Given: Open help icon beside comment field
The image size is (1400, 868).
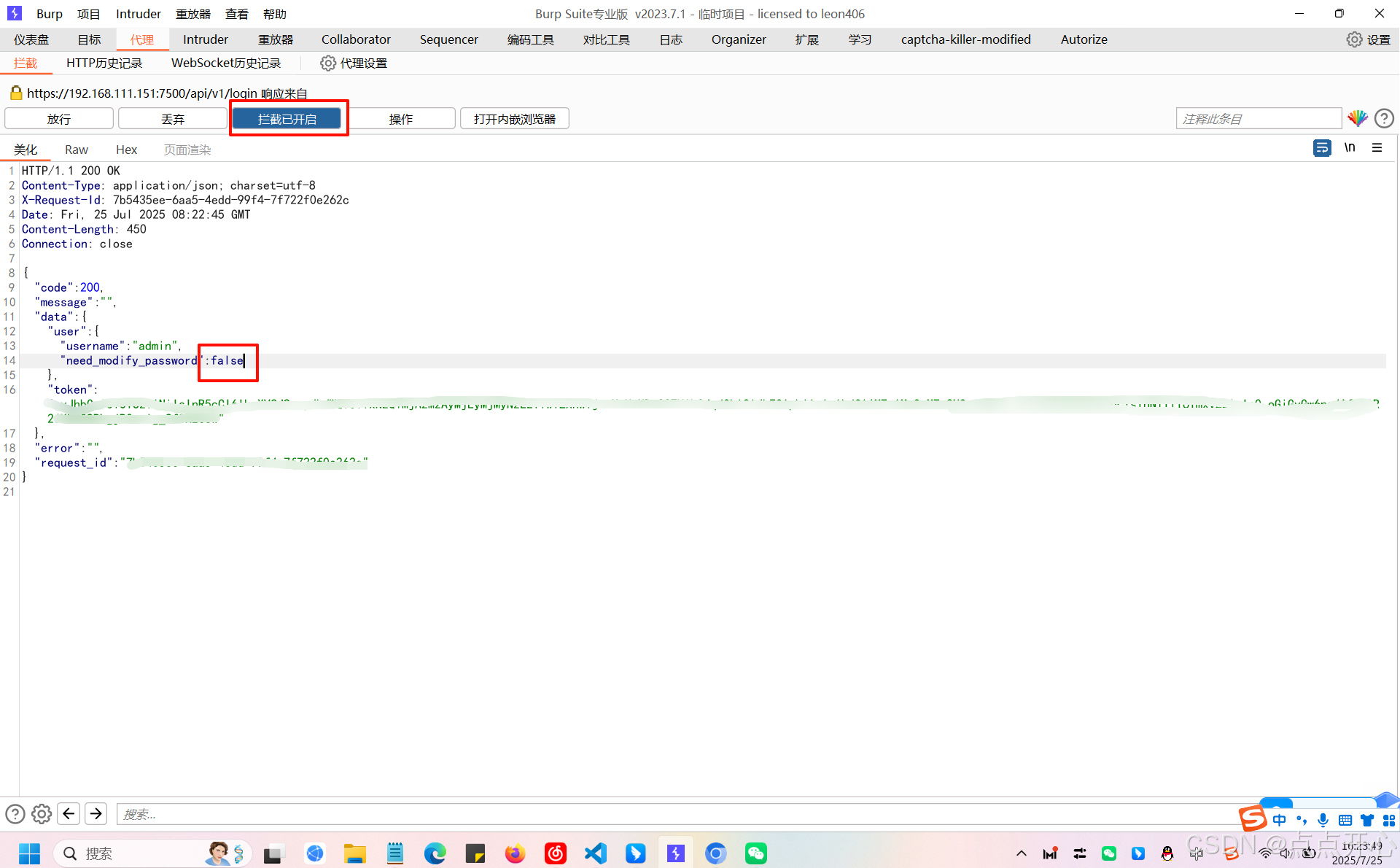Looking at the screenshot, I should tap(1384, 118).
